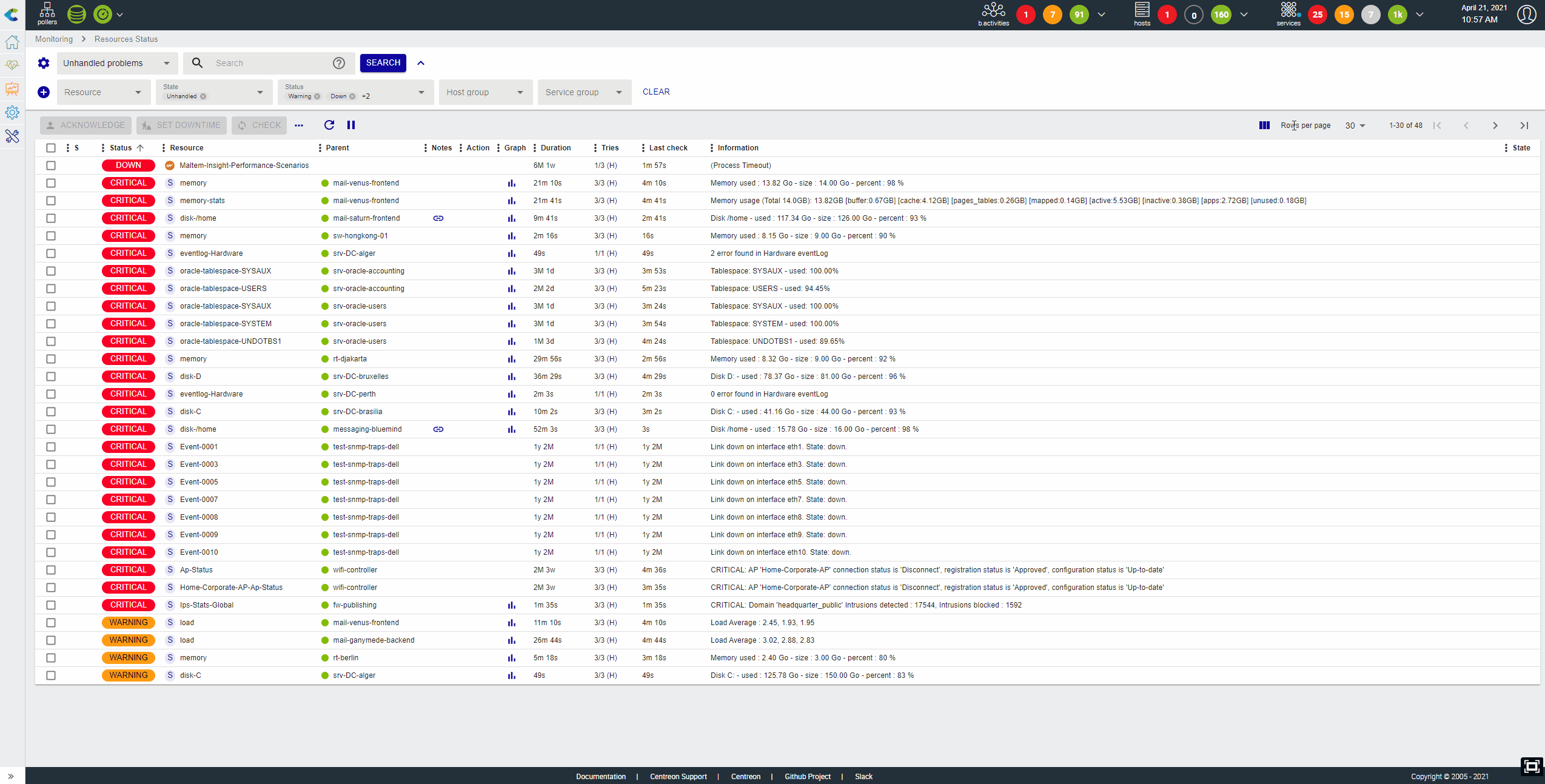This screenshot has height=784, width=1545.
Task: Click the Resources Status breadcrumb
Action: [126, 39]
